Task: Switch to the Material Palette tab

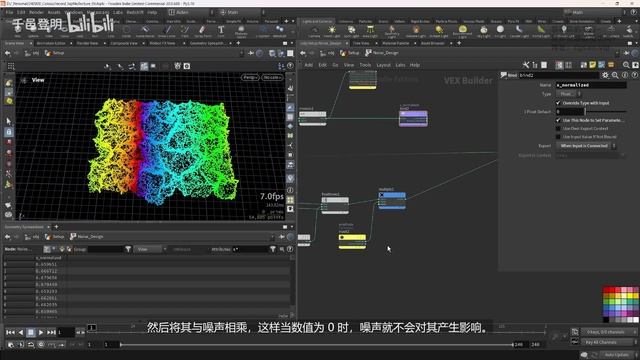Action: tap(395, 43)
